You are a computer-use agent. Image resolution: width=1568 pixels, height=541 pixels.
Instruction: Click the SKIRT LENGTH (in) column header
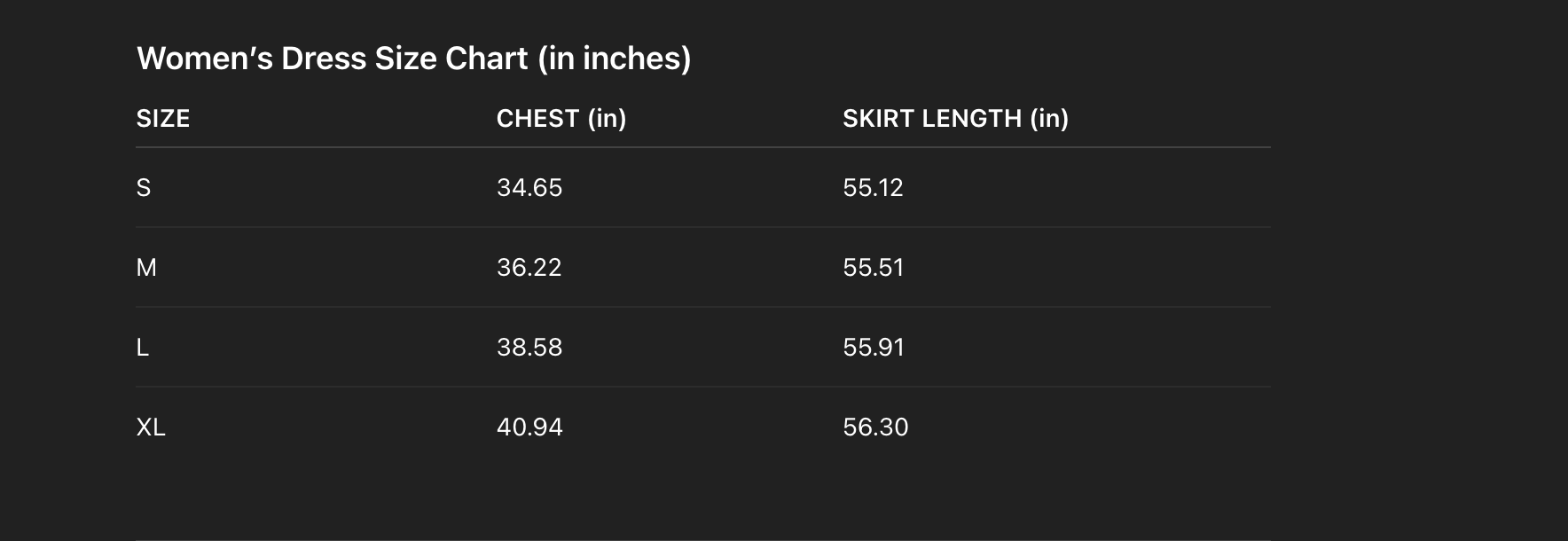(955, 119)
